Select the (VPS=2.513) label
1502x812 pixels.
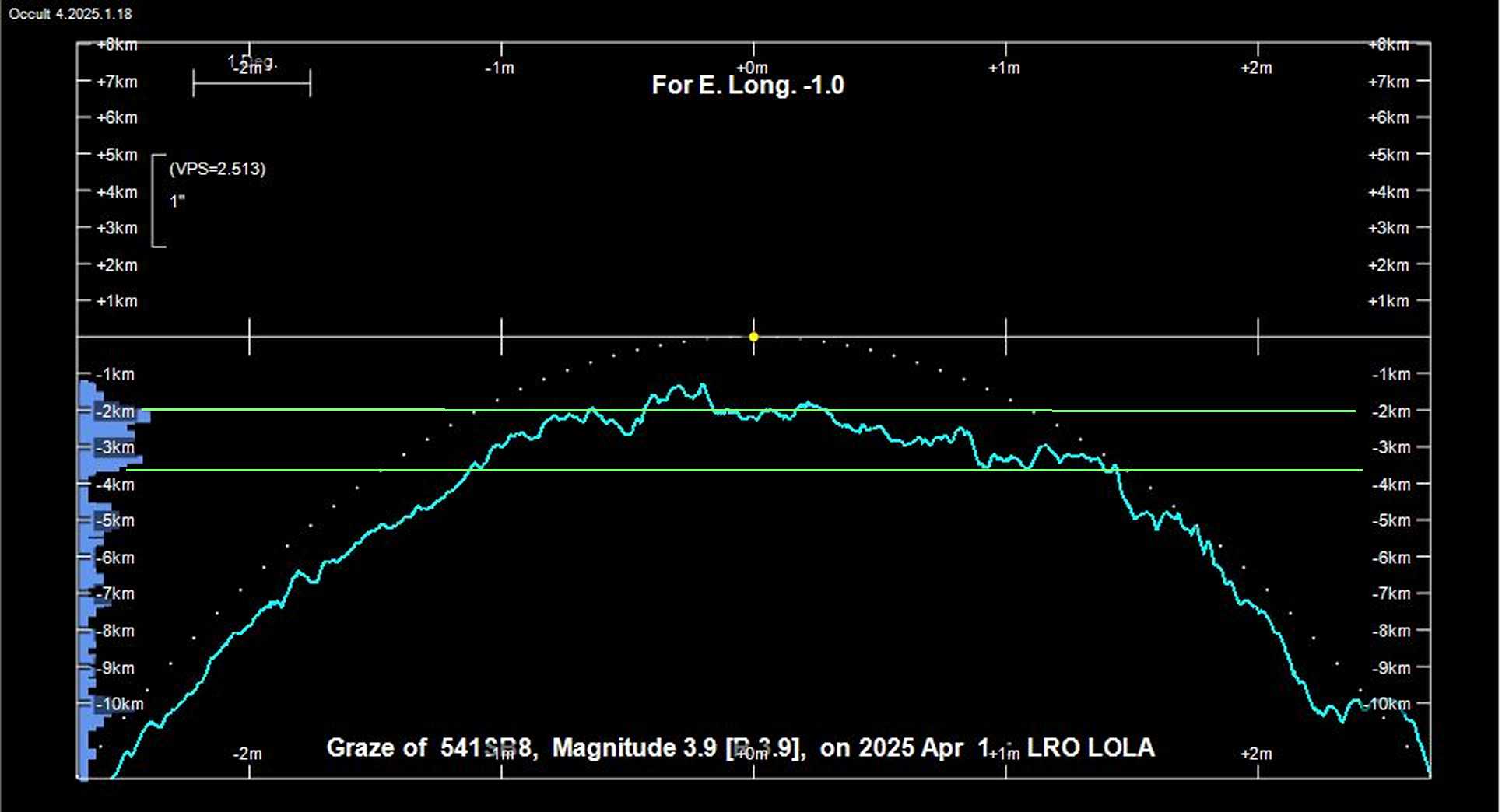pyautogui.click(x=217, y=169)
